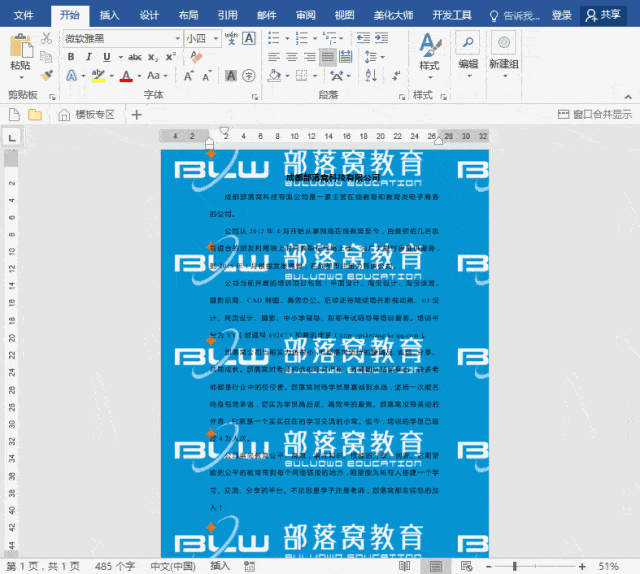
Task: Open the Borders dropdown arrow
Action: click(315, 76)
